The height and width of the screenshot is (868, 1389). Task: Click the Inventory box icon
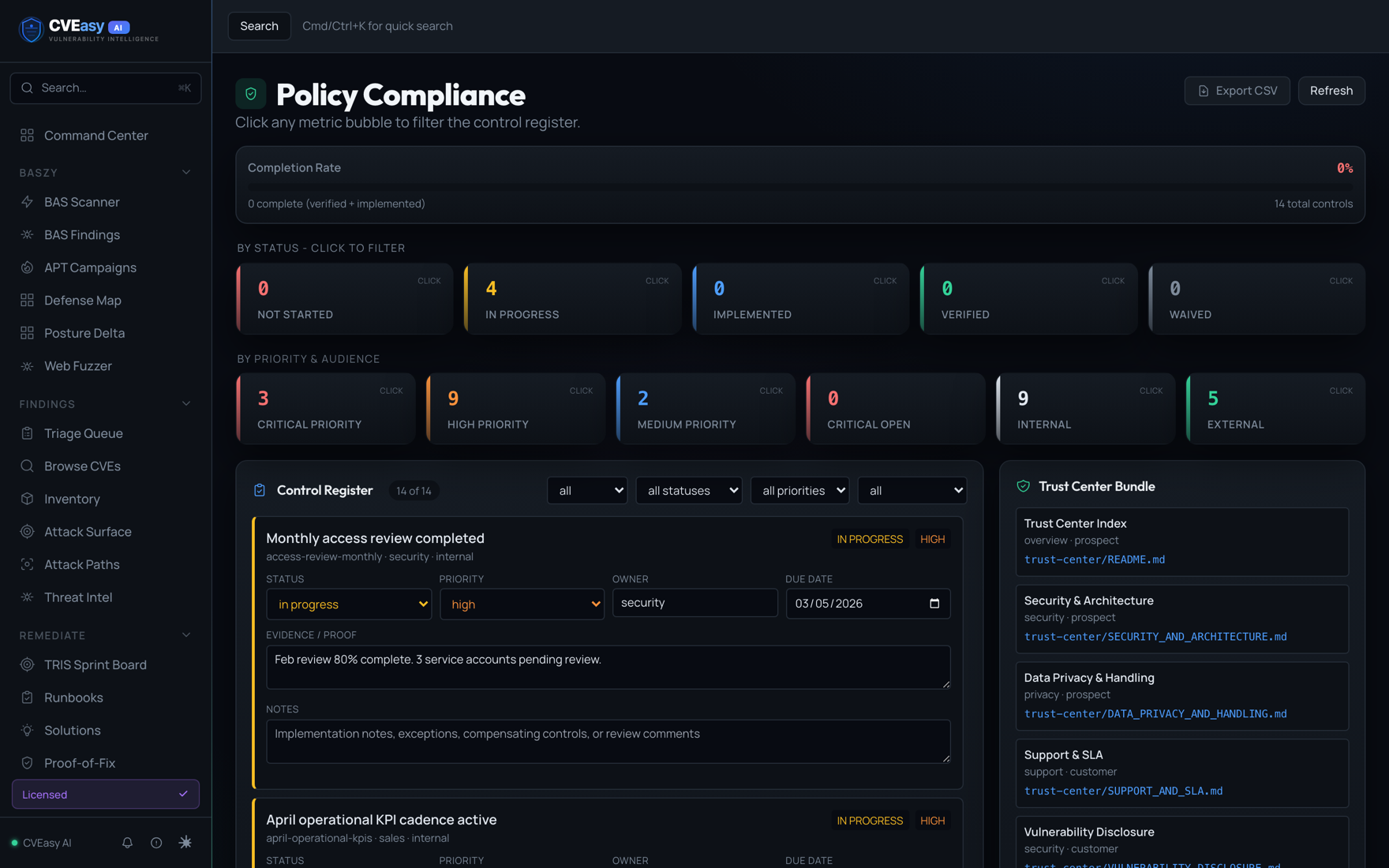tap(27, 499)
